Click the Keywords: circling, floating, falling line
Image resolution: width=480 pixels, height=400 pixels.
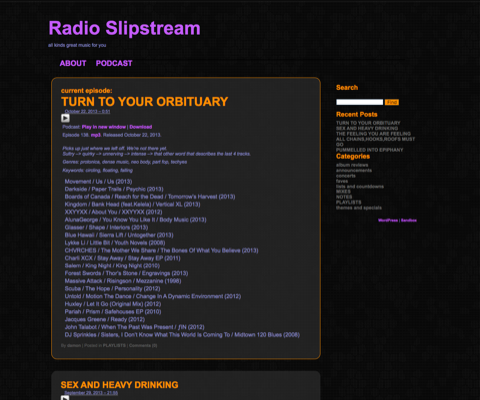97,171
